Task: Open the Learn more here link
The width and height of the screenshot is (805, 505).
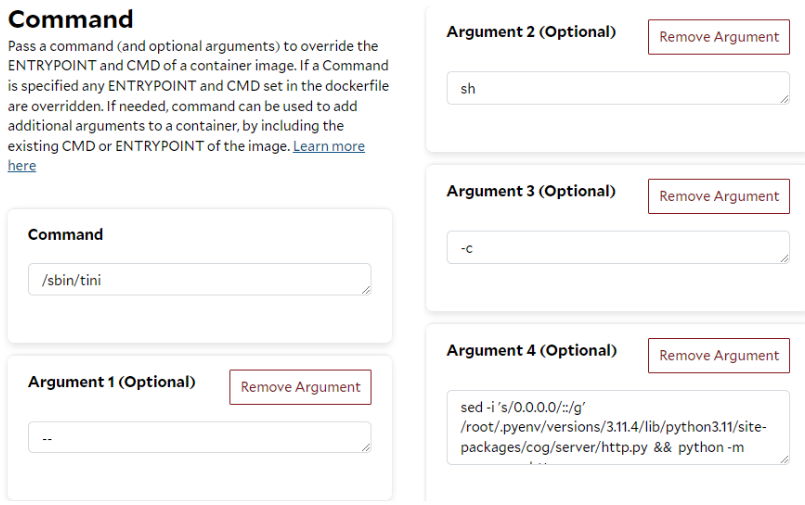Action: pos(329,146)
